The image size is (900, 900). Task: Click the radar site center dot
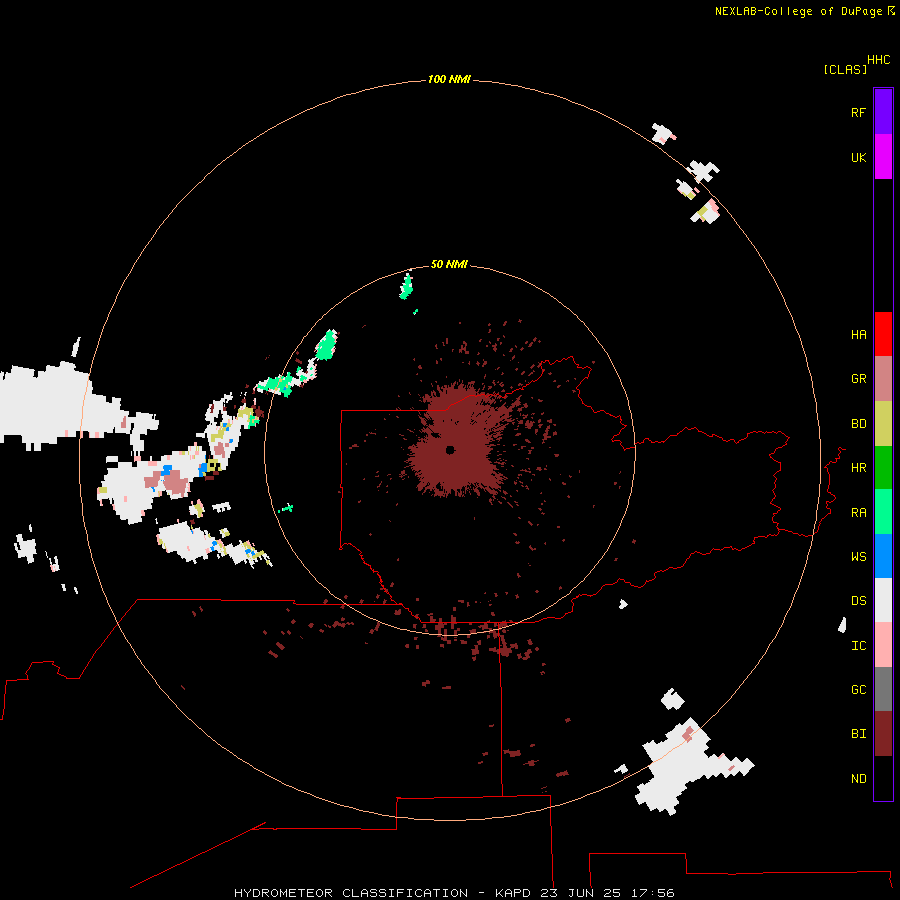tap(450, 449)
